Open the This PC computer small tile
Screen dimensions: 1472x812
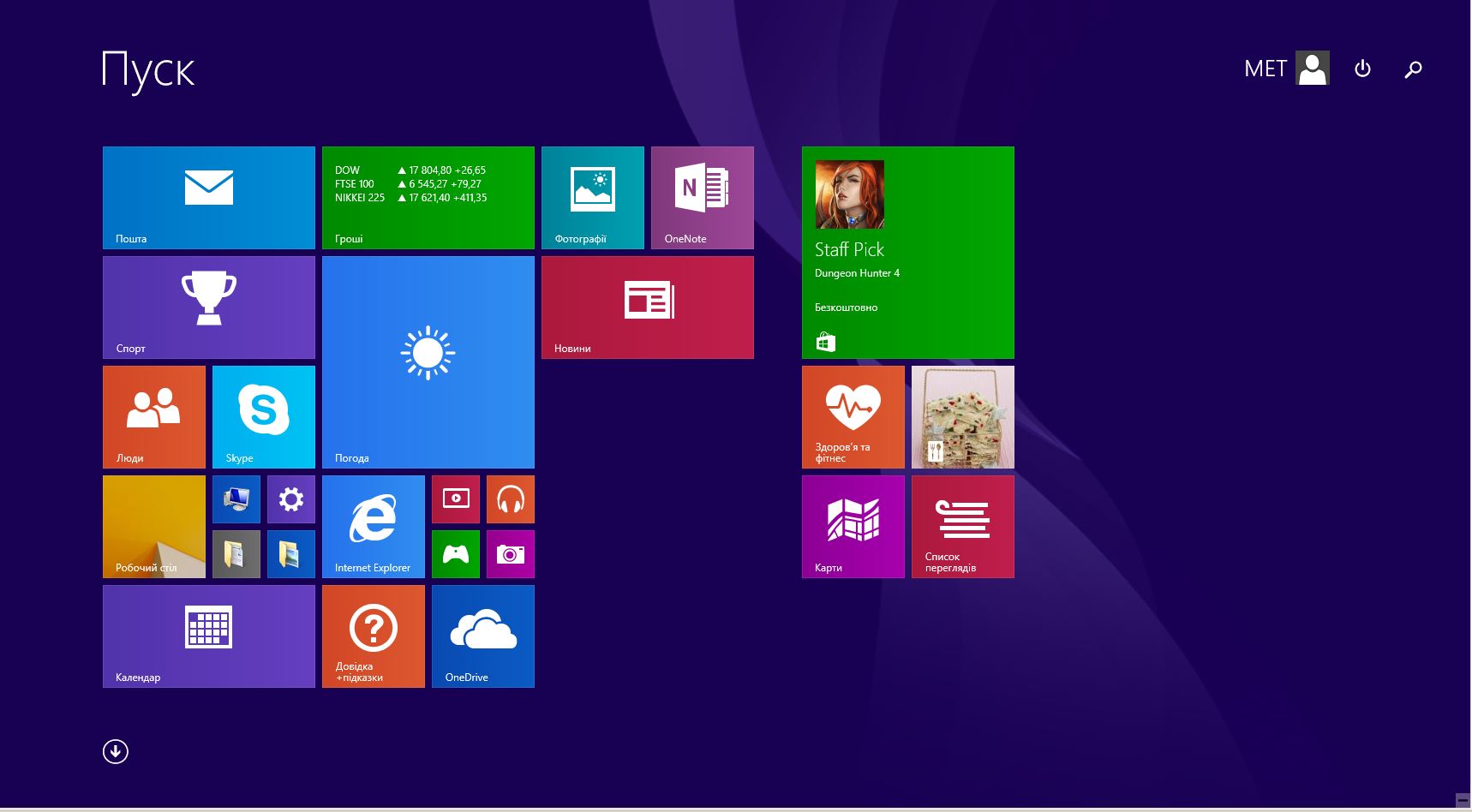click(x=236, y=499)
